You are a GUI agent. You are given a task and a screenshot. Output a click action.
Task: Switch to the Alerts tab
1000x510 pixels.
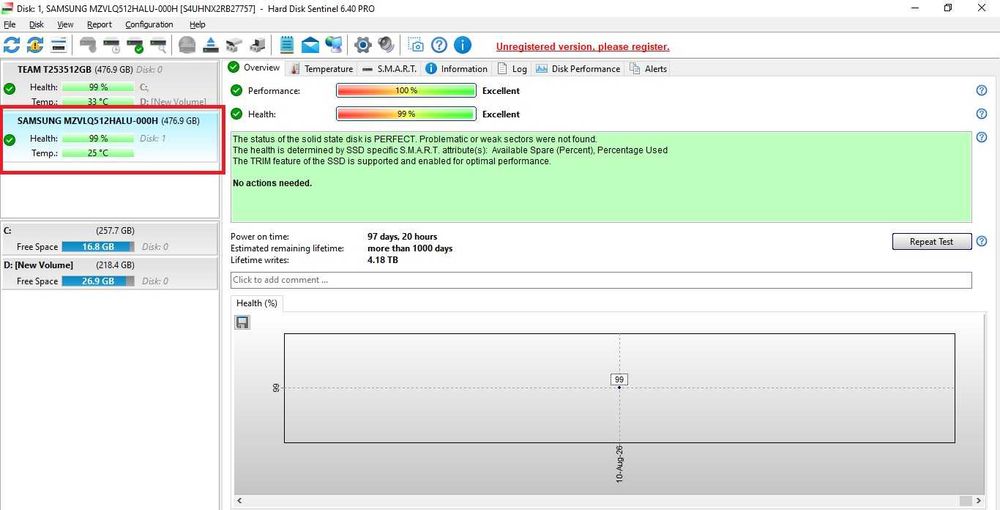(649, 69)
